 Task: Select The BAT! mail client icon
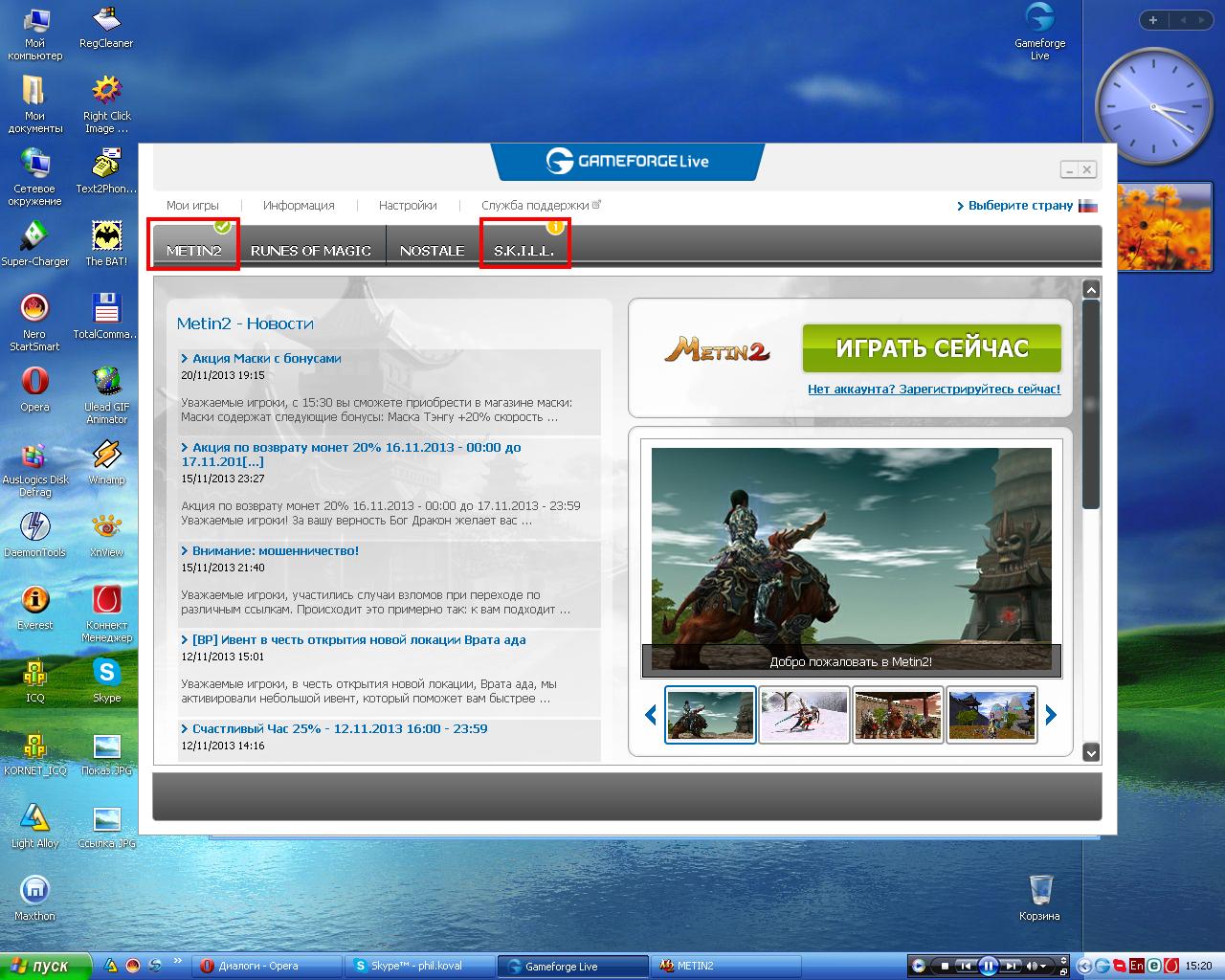(x=106, y=245)
